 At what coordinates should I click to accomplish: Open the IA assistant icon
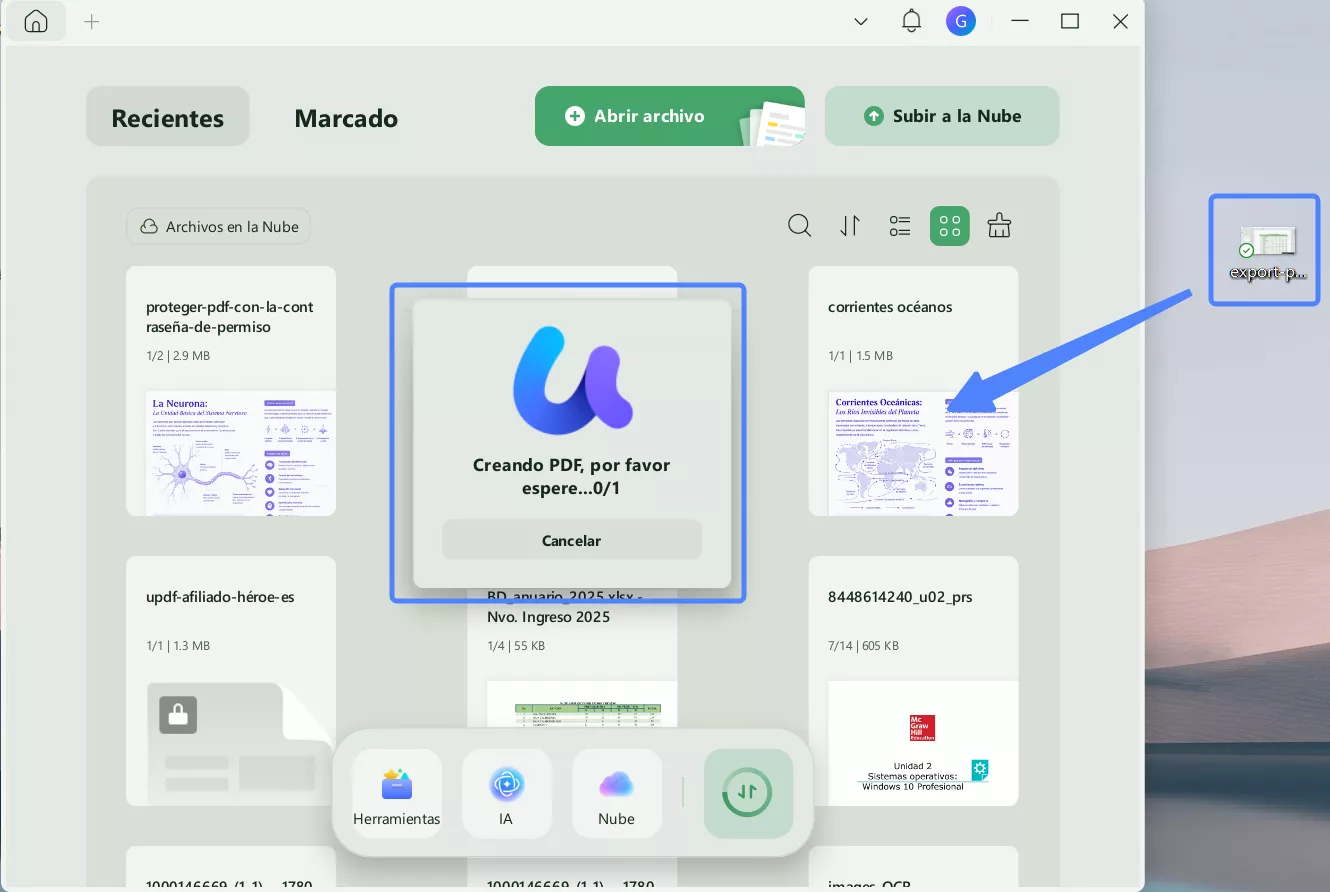coord(507,794)
